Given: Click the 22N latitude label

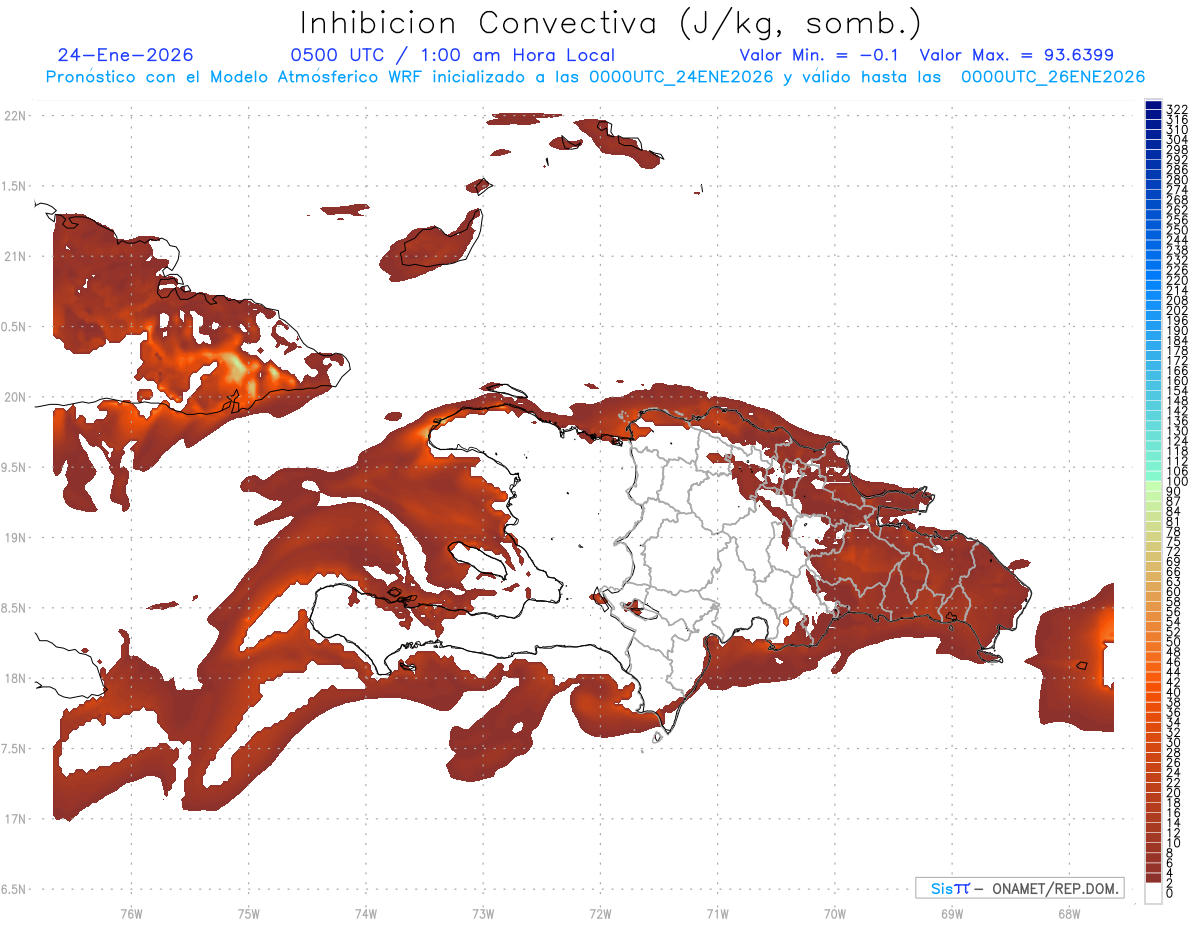Looking at the screenshot, I should coord(15,116).
